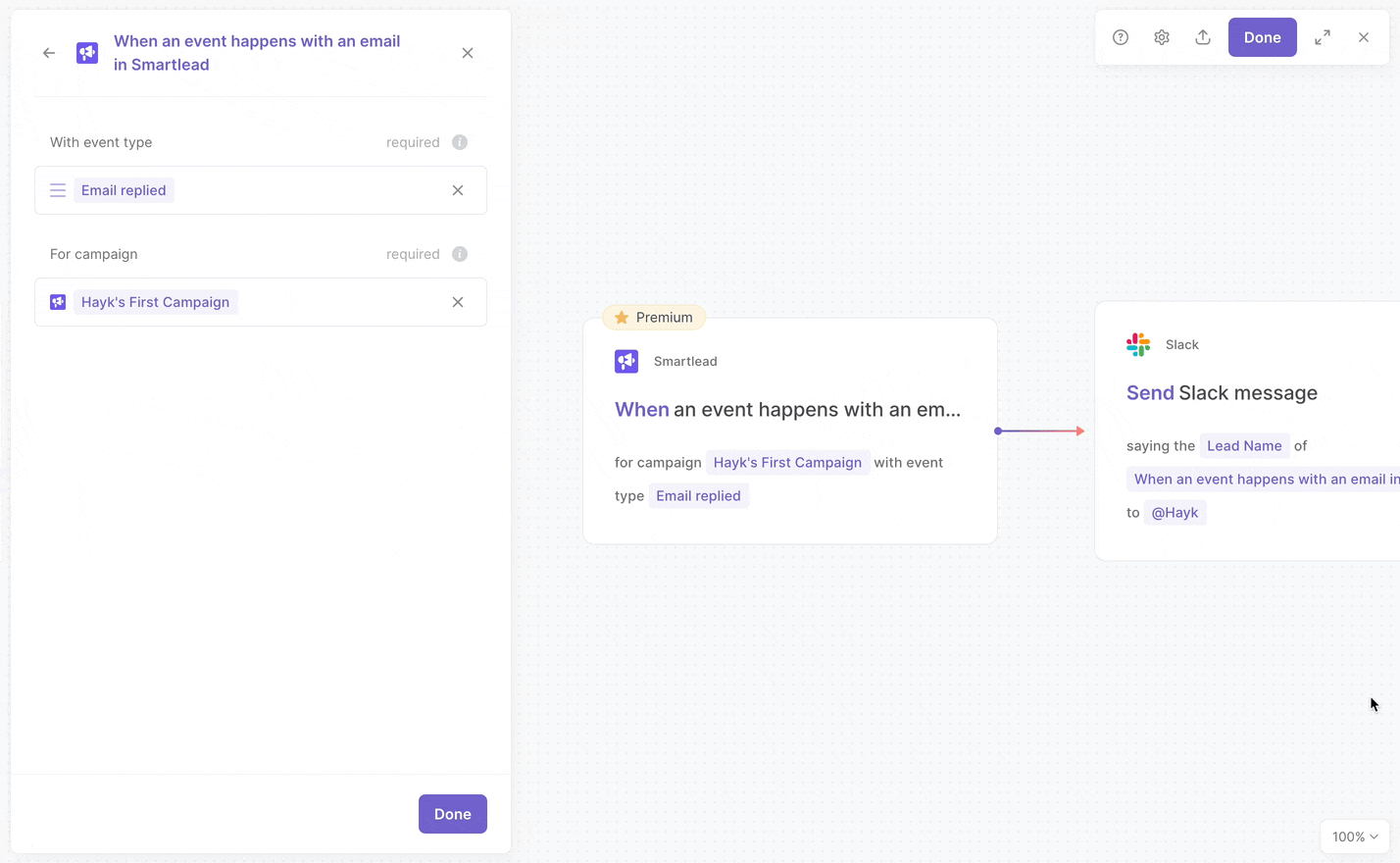Open the Send Slack message step
Viewport: 1400px width, 863px height.
click(x=1222, y=393)
